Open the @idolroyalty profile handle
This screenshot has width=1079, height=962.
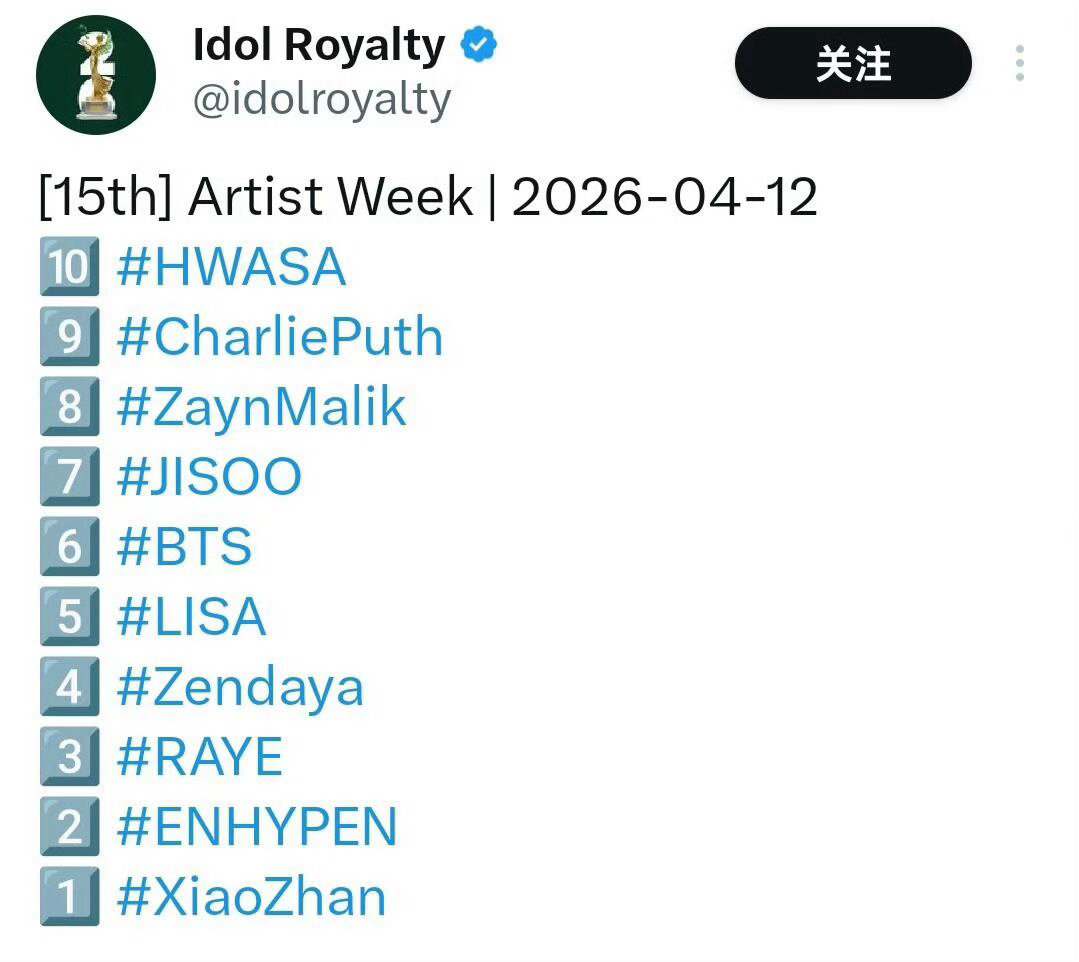[320, 98]
